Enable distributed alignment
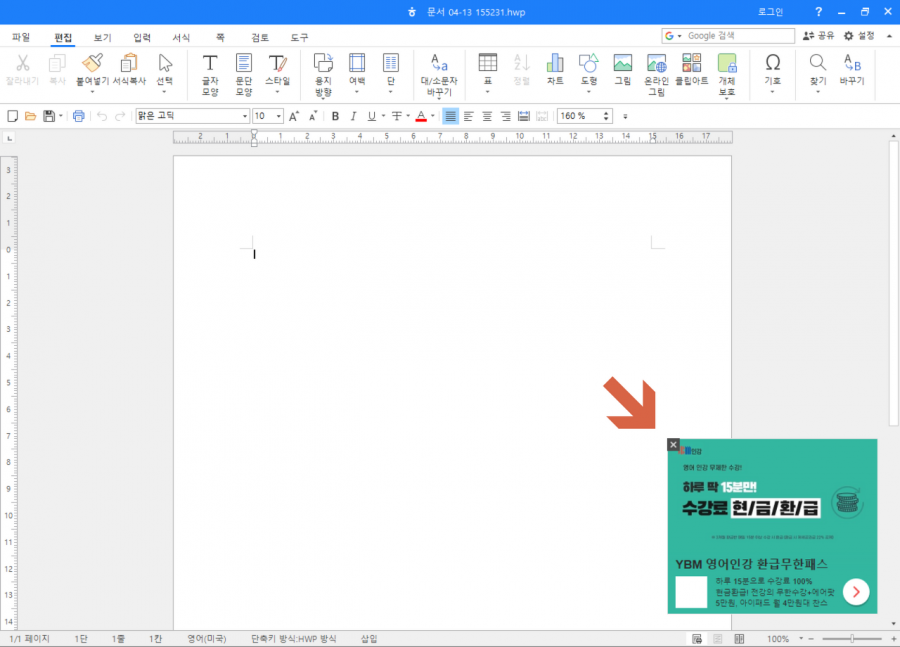The image size is (900, 647). coord(523,116)
